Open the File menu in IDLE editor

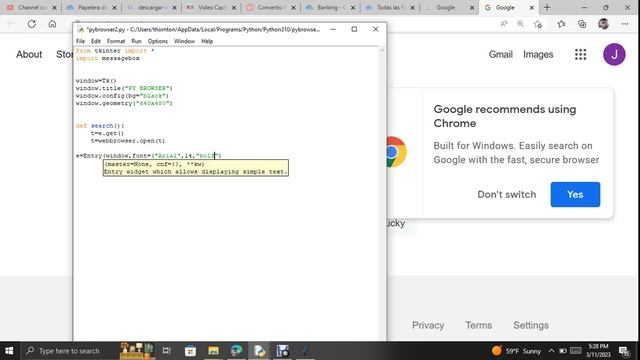tap(80, 41)
